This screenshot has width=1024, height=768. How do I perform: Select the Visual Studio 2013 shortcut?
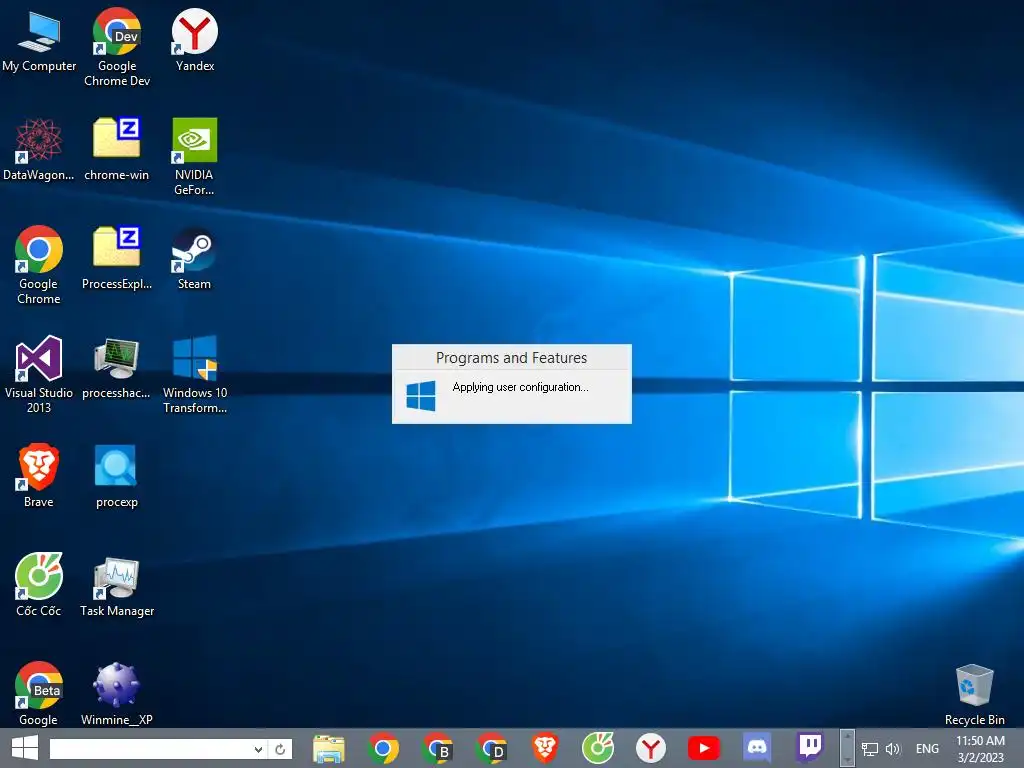click(x=39, y=374)
